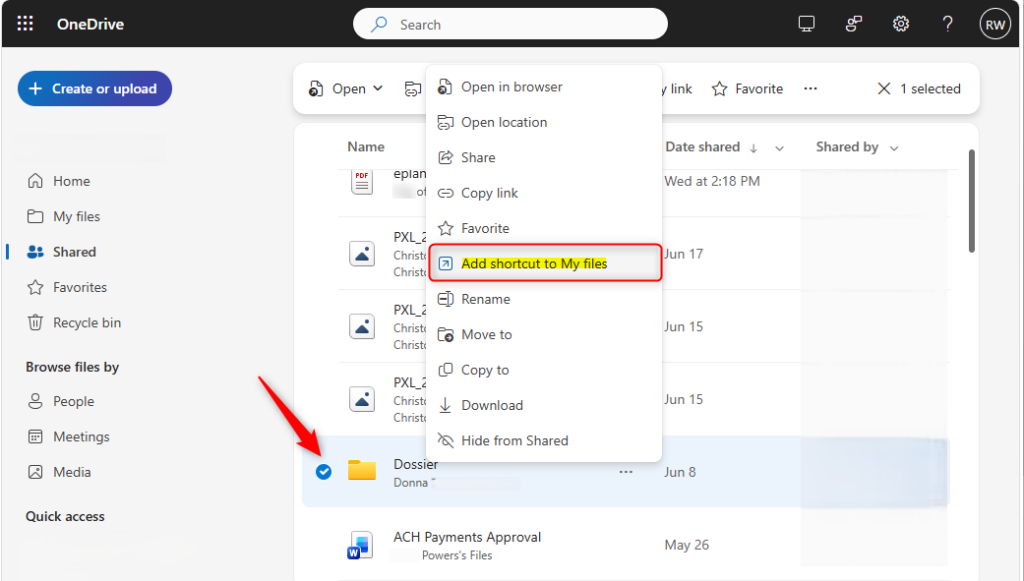The image size is (1024, 581).
Task: Click the Wed at 2:18 PM cell
Action: pyautogui.click(x=712, y=181)
